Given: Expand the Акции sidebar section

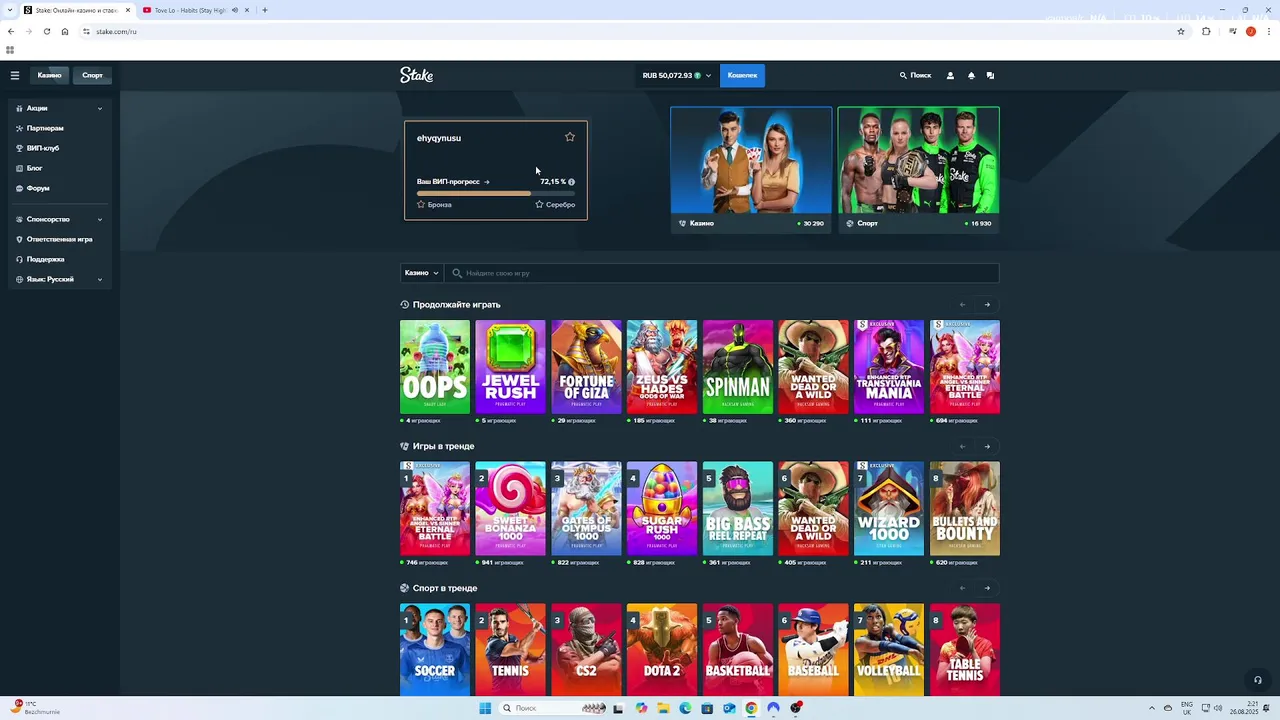Looking at the screenshot, I should 60,108.
